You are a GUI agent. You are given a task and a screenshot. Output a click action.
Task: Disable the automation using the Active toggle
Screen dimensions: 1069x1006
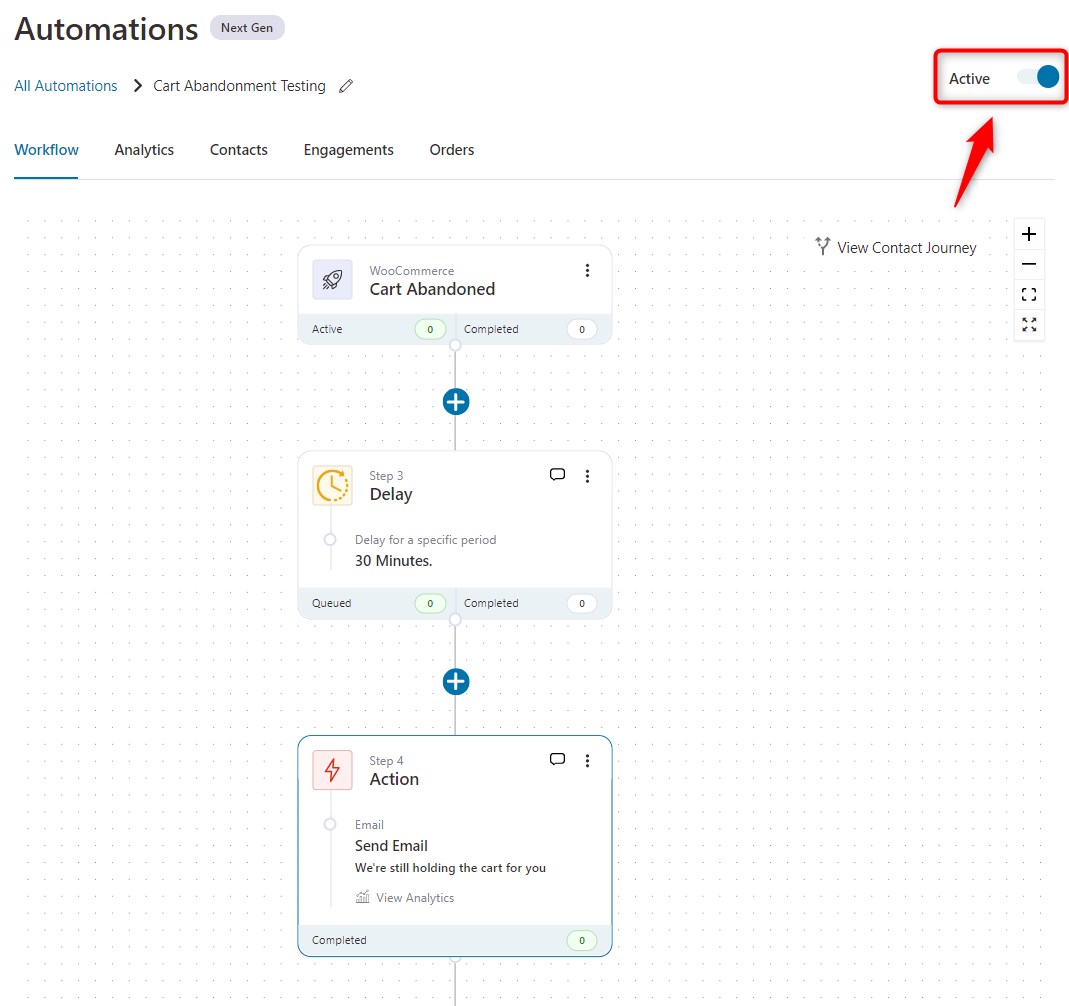click(1038, 75)
